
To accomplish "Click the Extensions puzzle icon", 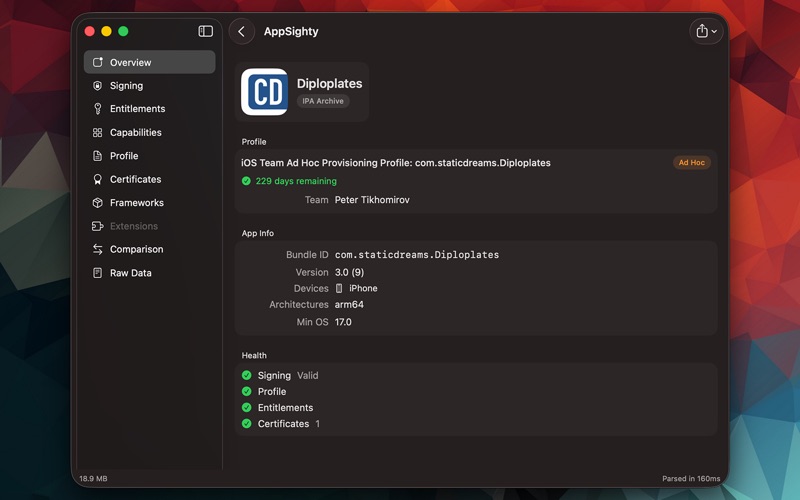I will coord(97,226).
